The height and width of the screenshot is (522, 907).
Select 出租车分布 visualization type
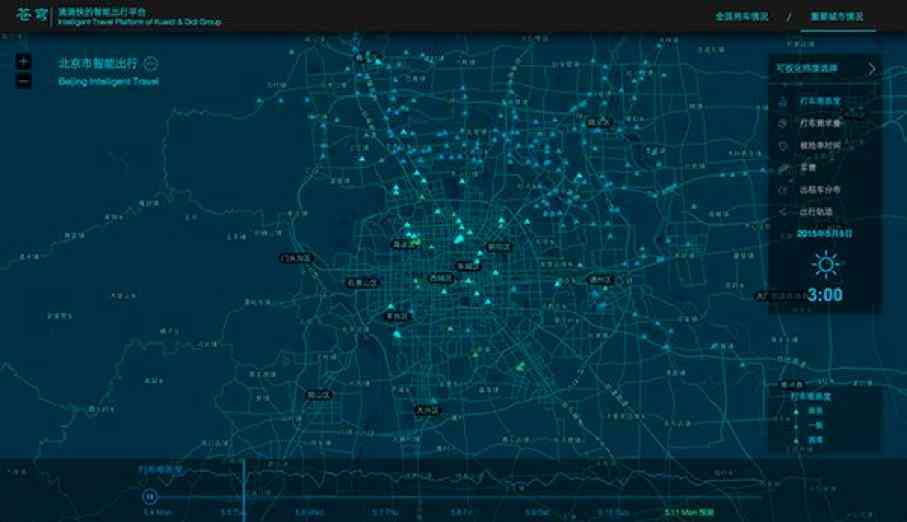pos(820,190)
